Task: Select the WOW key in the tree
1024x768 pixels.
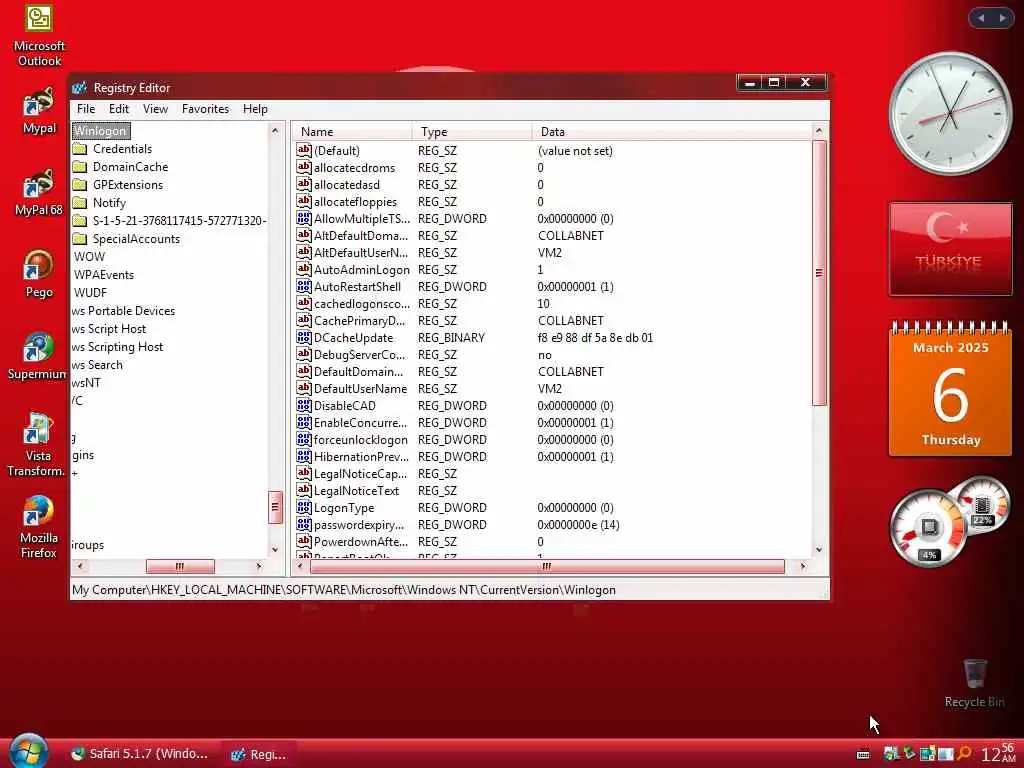Action: point(89,257)
